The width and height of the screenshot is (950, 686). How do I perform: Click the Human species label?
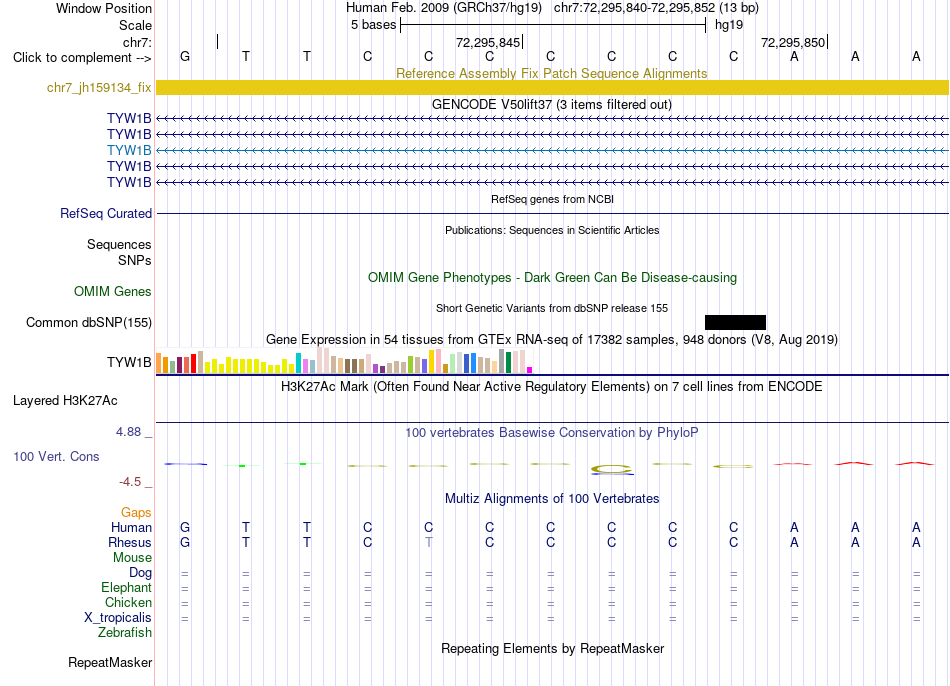pos(131,527)
